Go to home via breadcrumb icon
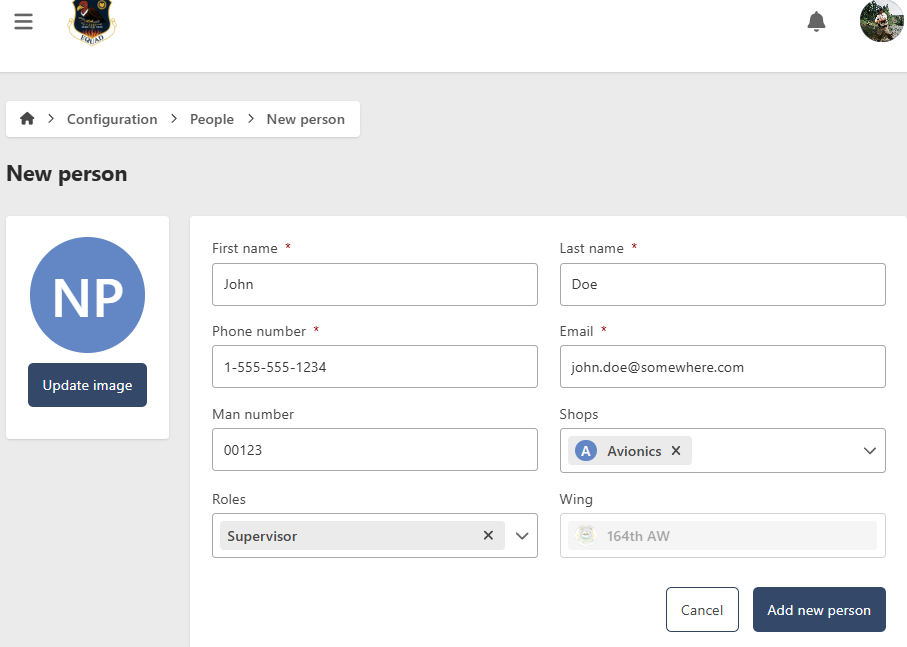 click(27, 119)
